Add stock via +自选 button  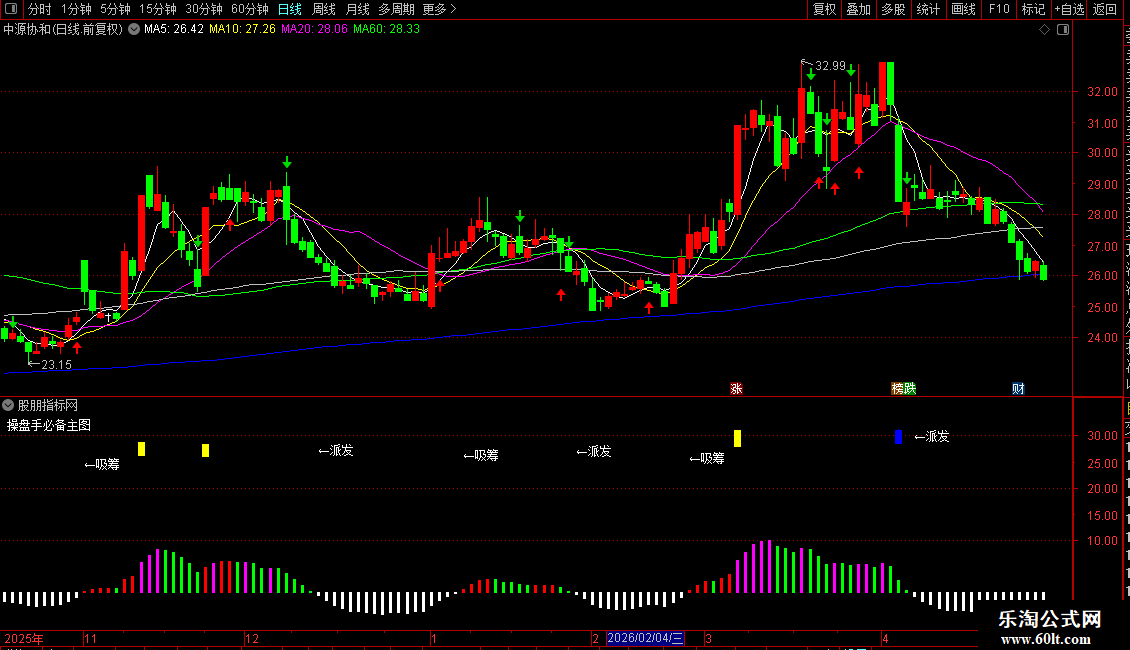[1069, 9]
